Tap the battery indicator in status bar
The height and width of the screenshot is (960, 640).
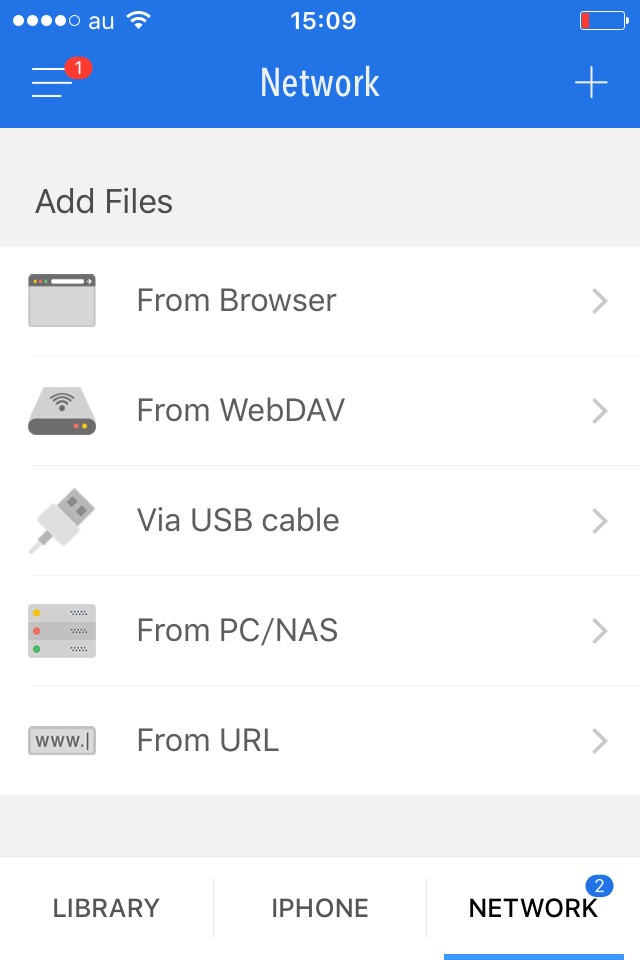click(602, 20)
